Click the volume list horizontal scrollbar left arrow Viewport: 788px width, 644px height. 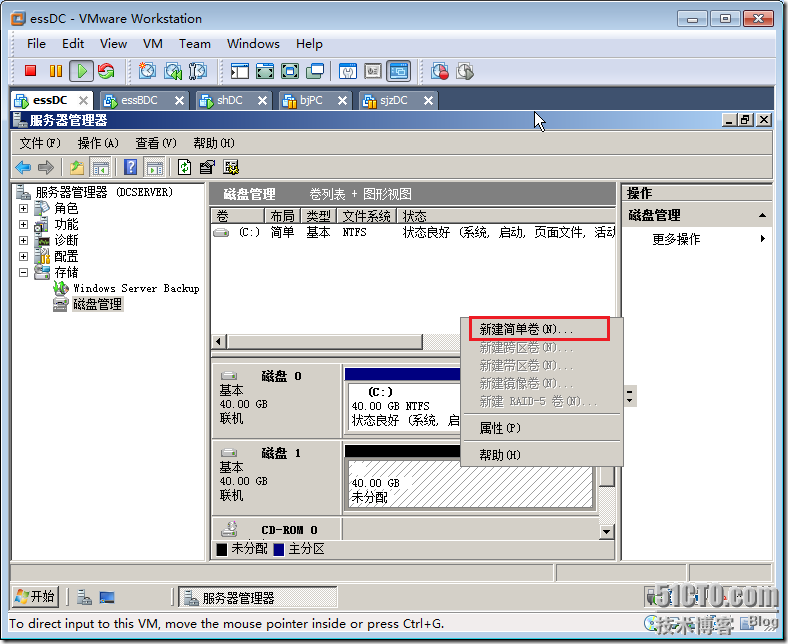tap(218, 342)
